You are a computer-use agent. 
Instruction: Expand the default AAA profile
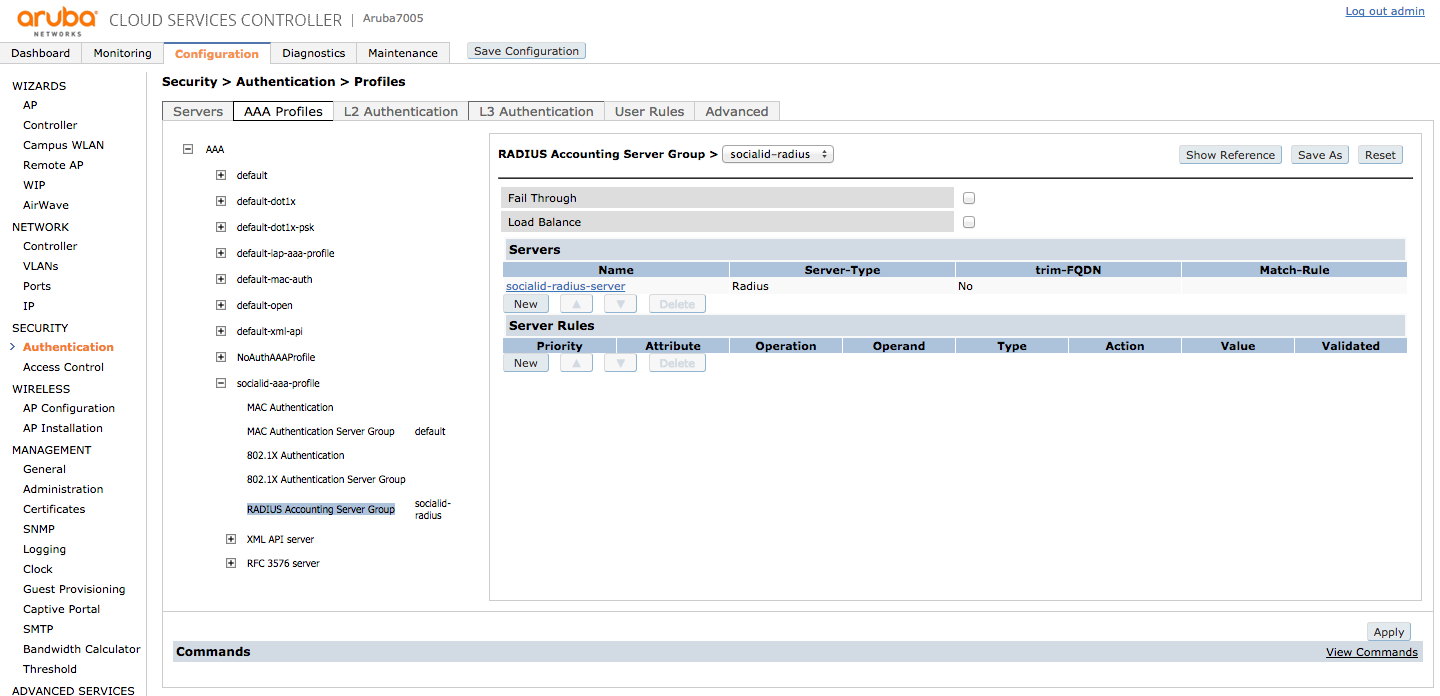221,175
